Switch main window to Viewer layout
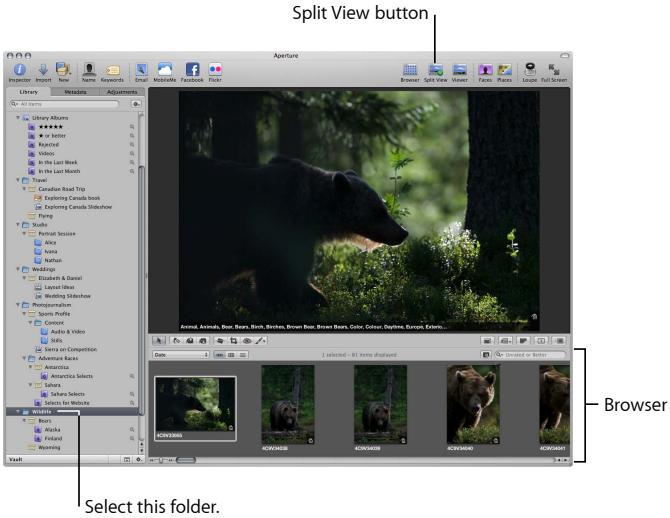Image resolution: width=670 pixels, height=518 pixels. point(459,70)
